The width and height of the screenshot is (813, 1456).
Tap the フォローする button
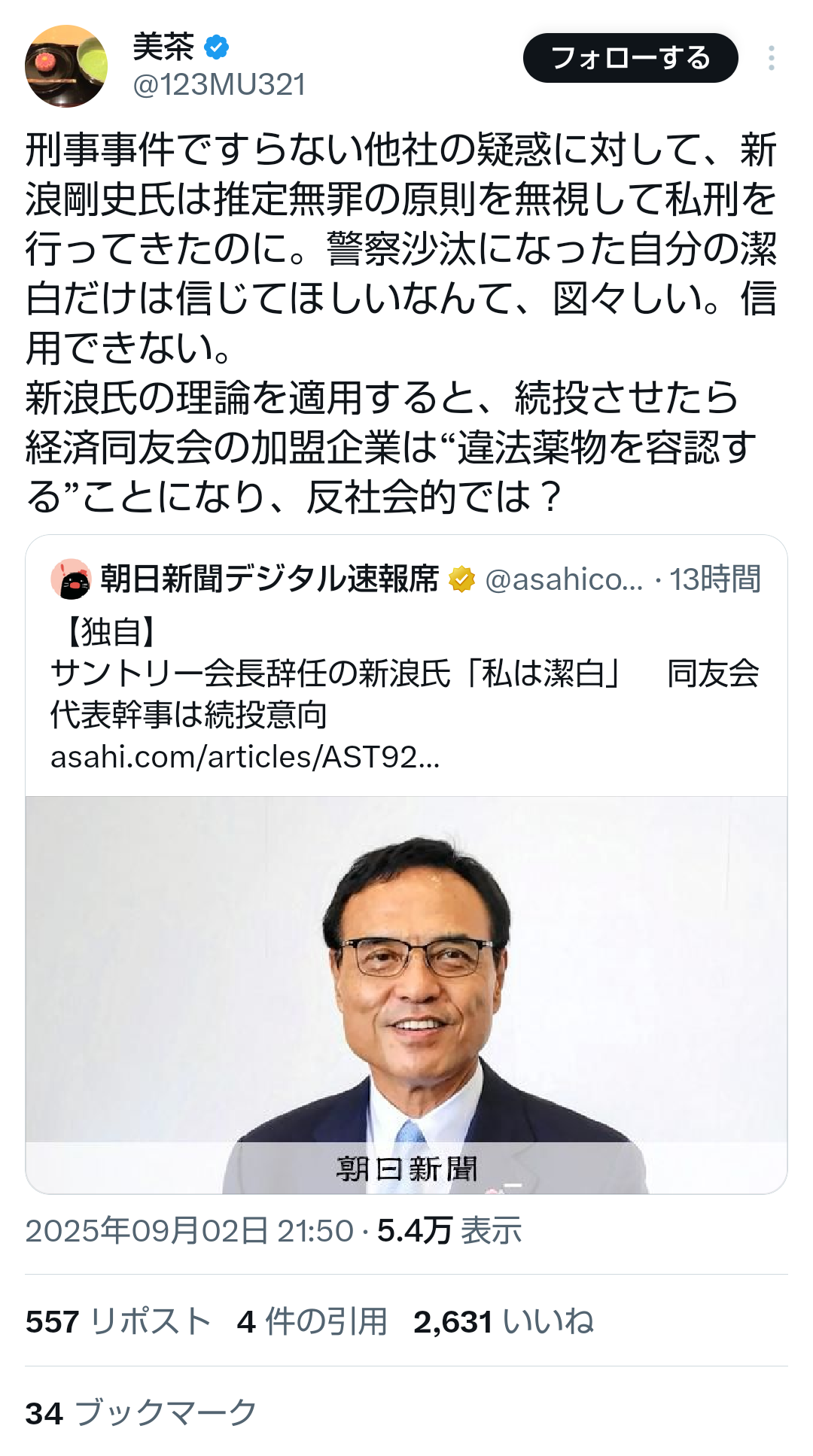(631, 58)
